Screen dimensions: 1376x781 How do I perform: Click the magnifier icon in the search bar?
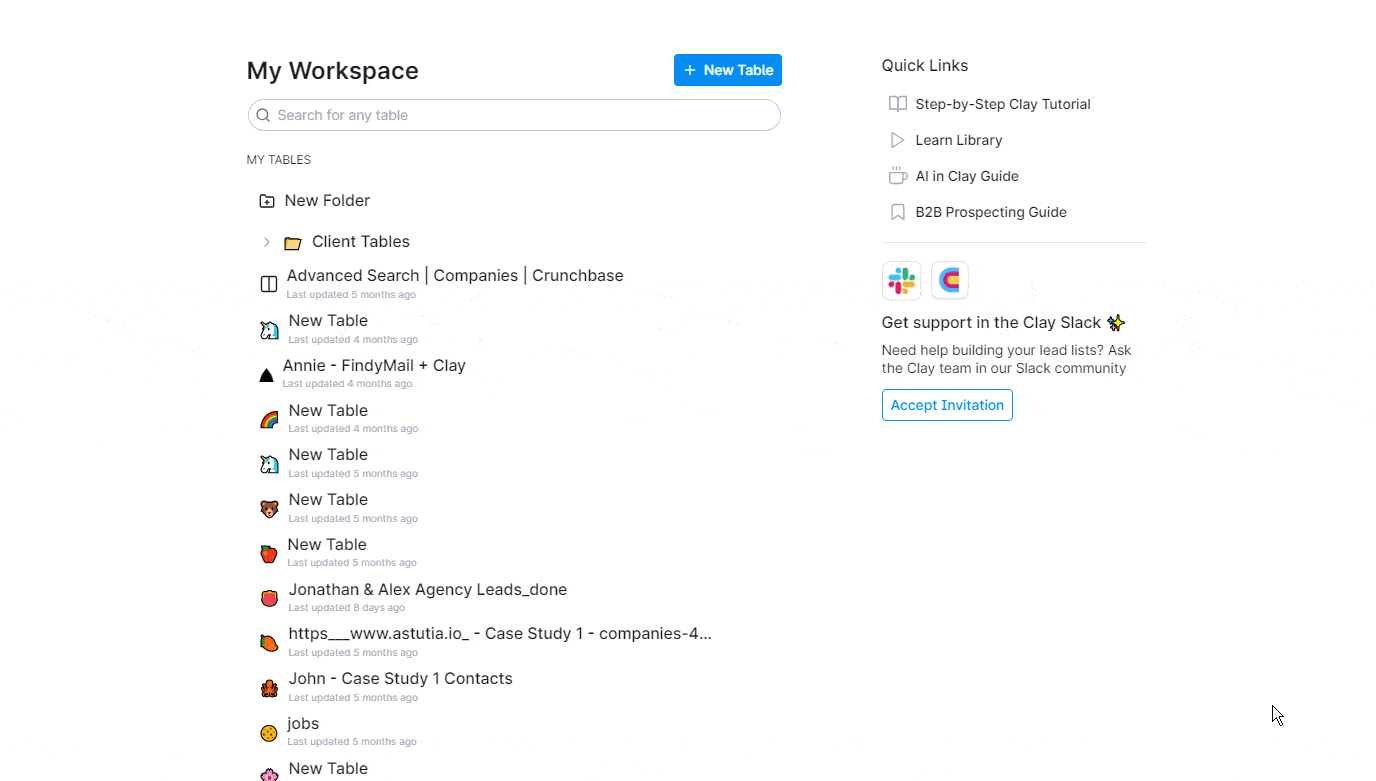pyautogui.click(x=263, y=115)
